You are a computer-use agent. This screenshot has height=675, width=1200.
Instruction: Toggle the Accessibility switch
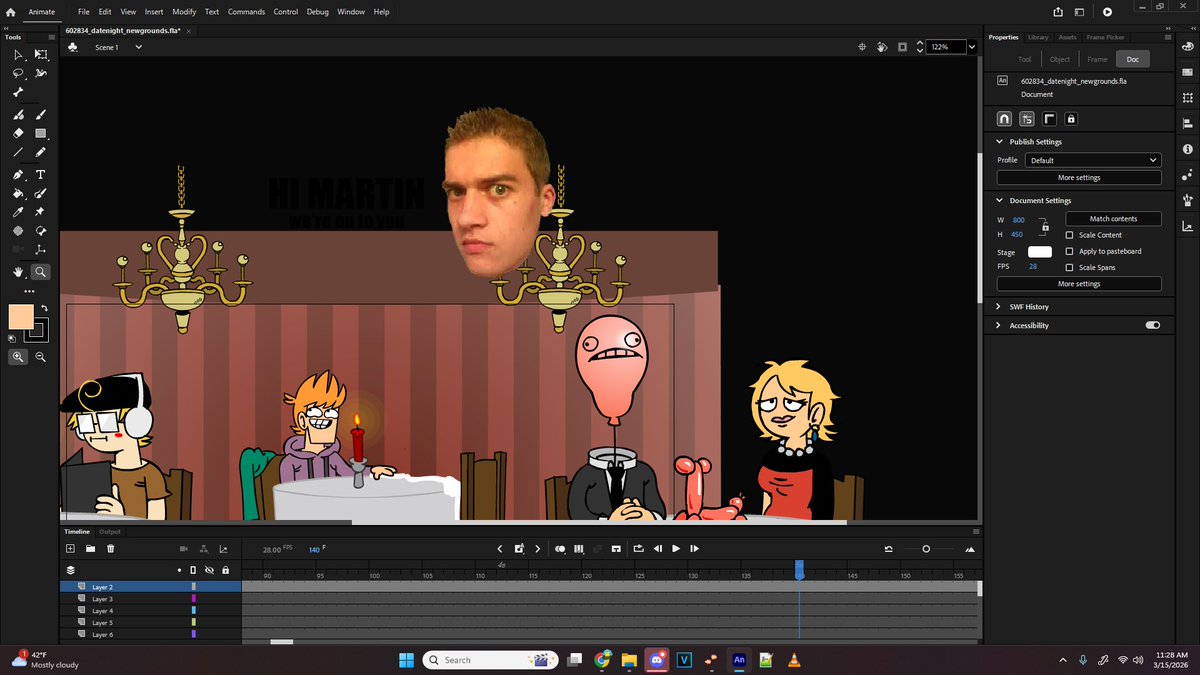pos(1153,325)
